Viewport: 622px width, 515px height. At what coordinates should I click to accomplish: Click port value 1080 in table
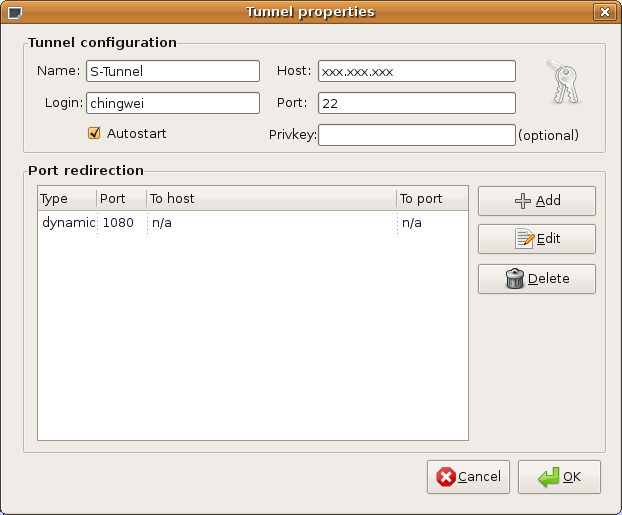[x=118, y=223]
